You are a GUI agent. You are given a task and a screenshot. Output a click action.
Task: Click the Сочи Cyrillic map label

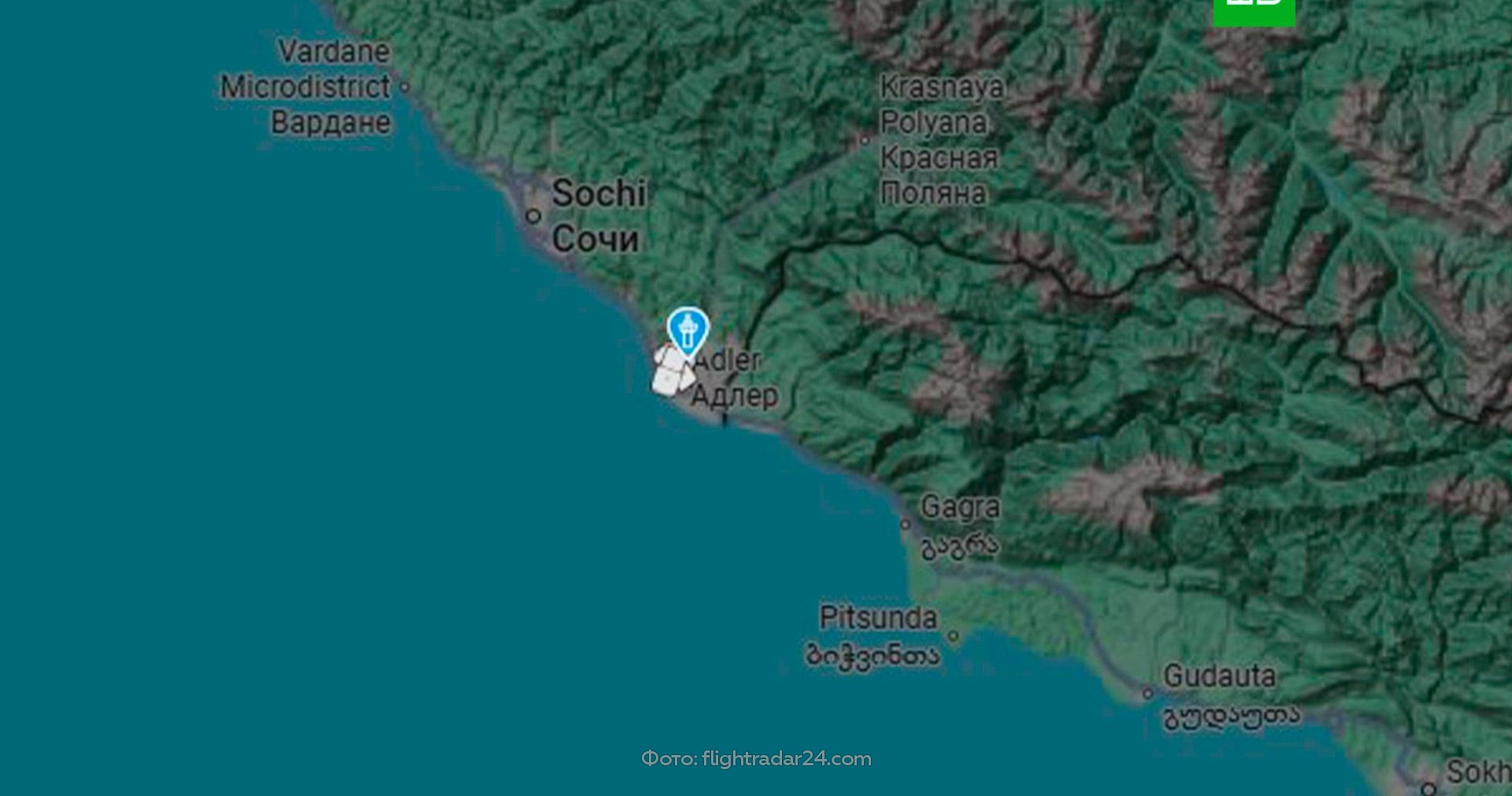[x=595, y=239]
